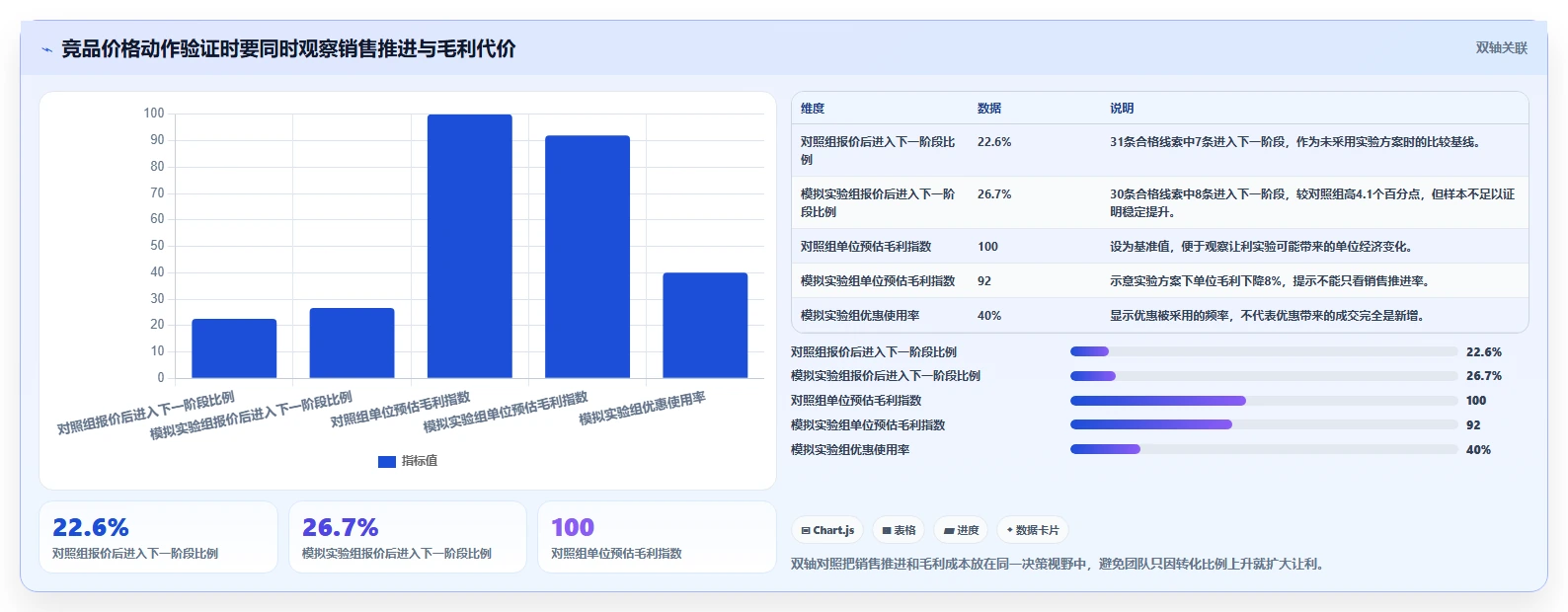
Task: Click the description starting 31条合格线索中7条
Action: 1294,142
